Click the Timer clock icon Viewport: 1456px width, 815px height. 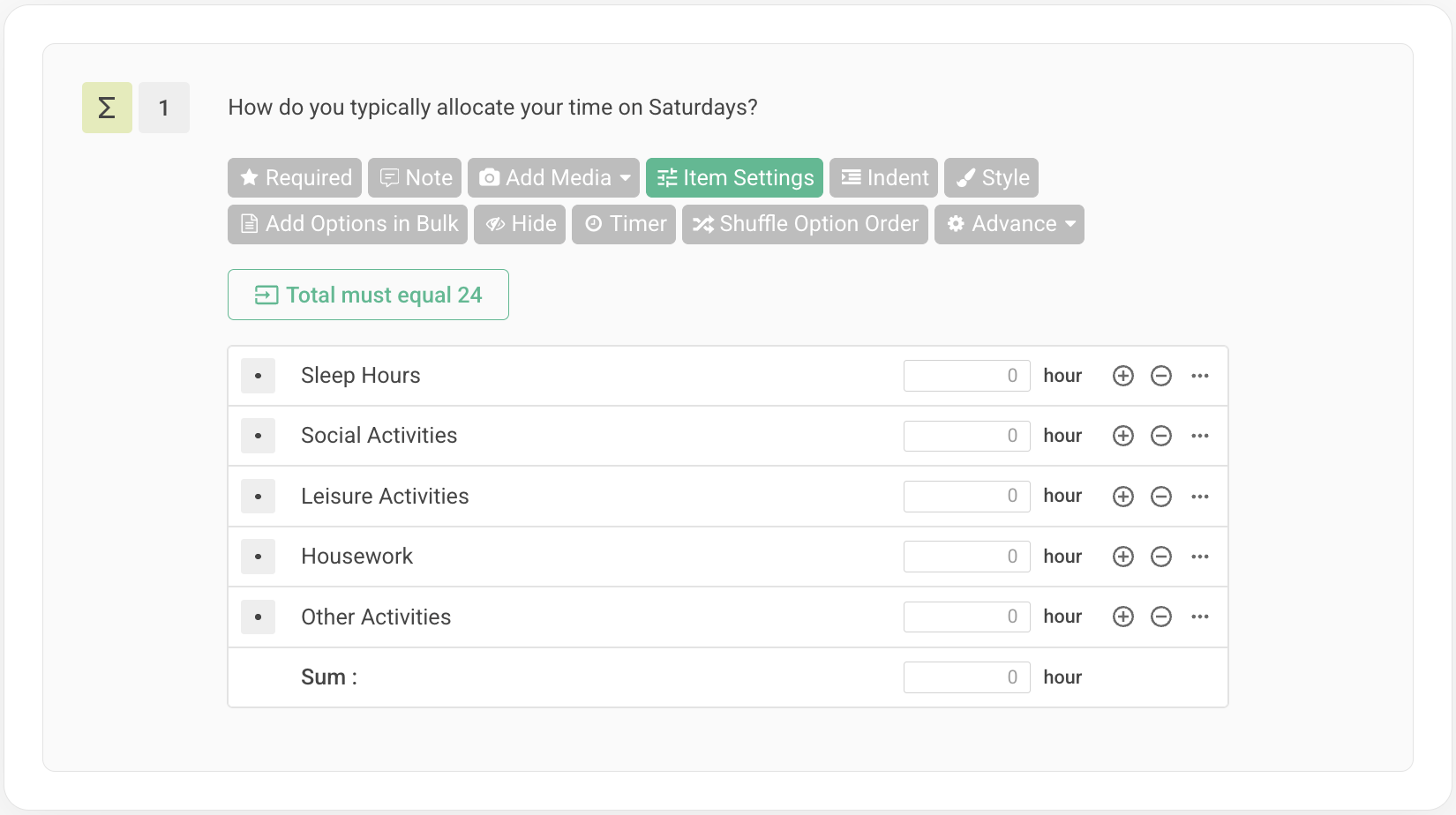point(595,224)
